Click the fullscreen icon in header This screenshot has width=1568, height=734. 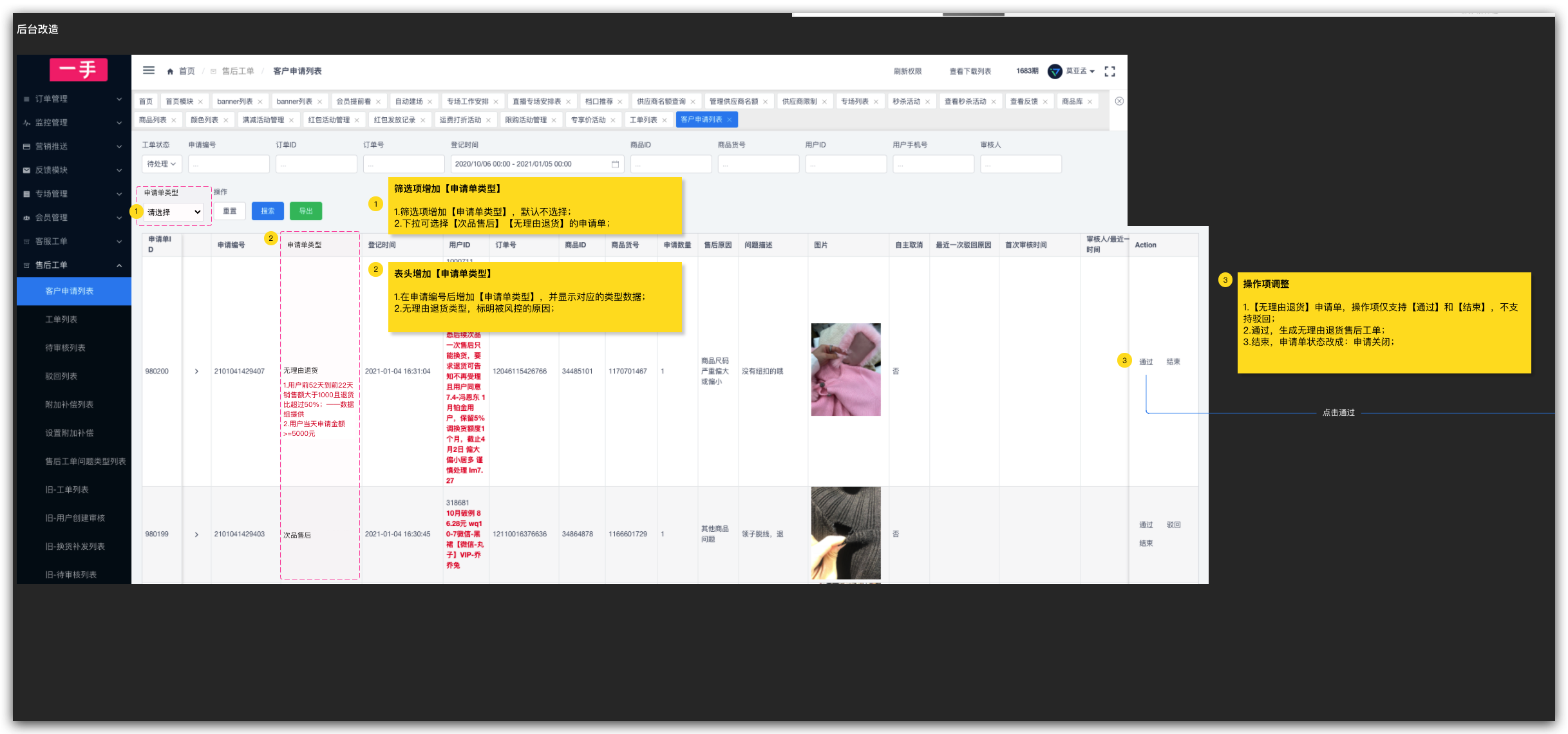coord(1110,71)
